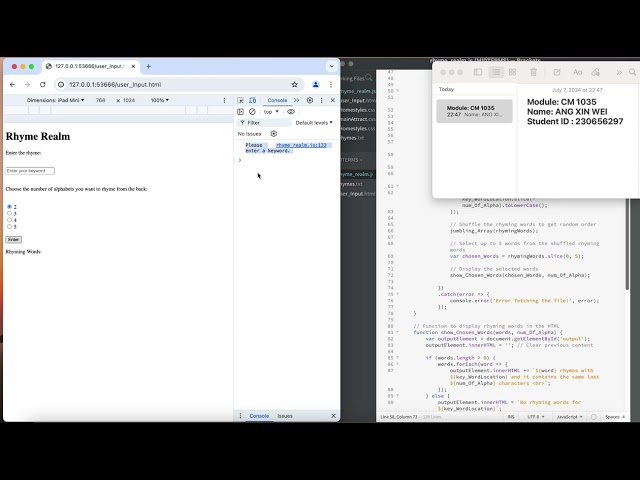This screenshot has width=640, height=480.
Task: Select the radio button 5
Action: point(9,226)
